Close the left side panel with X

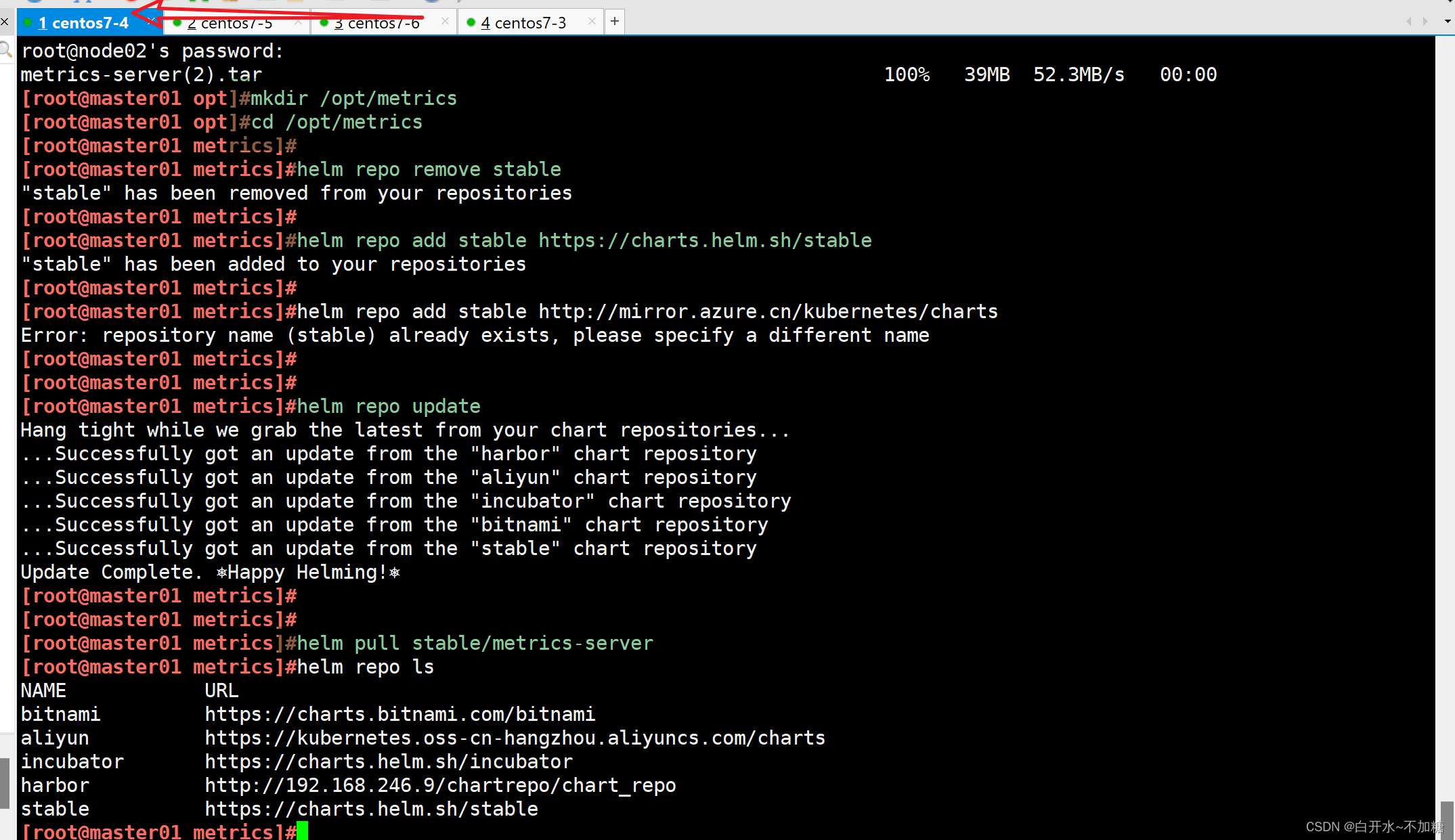point(5,22)
